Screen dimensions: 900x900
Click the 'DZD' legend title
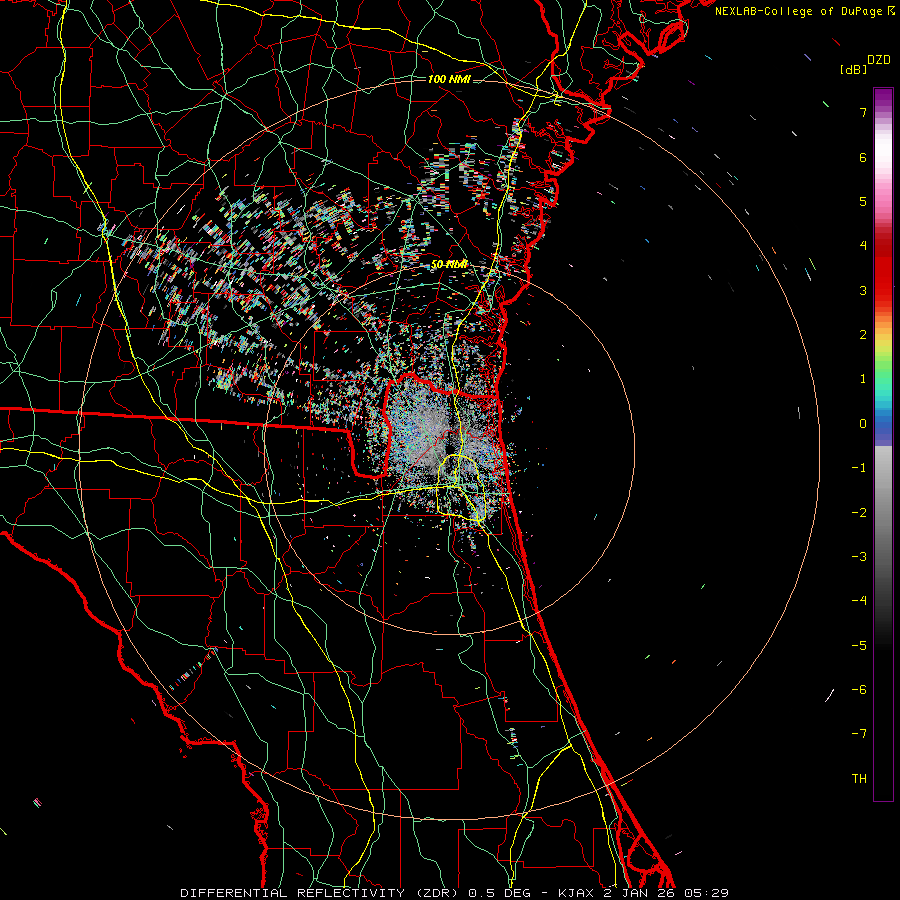point(879,60)
